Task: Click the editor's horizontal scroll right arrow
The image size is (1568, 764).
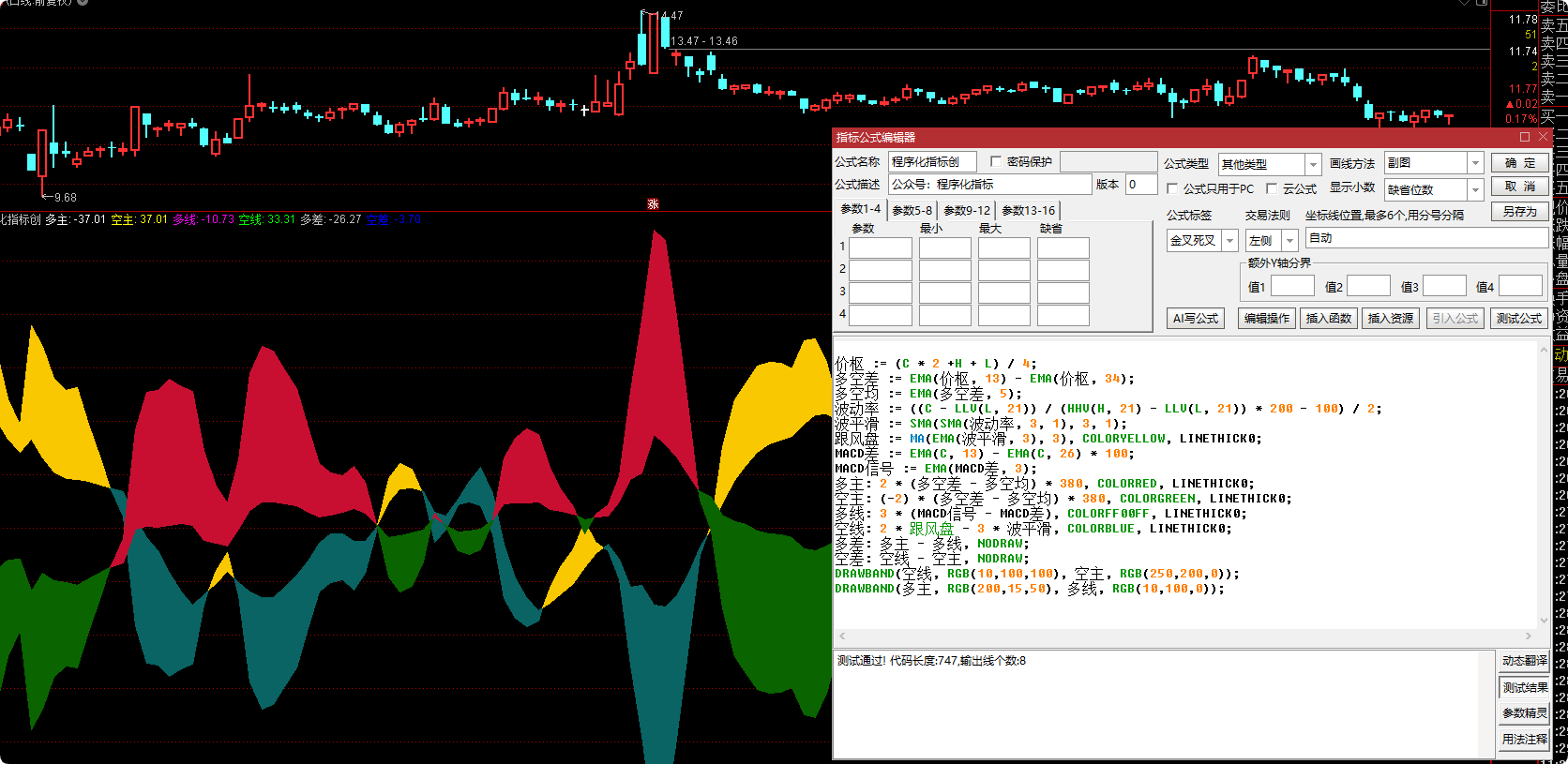Action: pyautogui.click(x=1529, y=637)
